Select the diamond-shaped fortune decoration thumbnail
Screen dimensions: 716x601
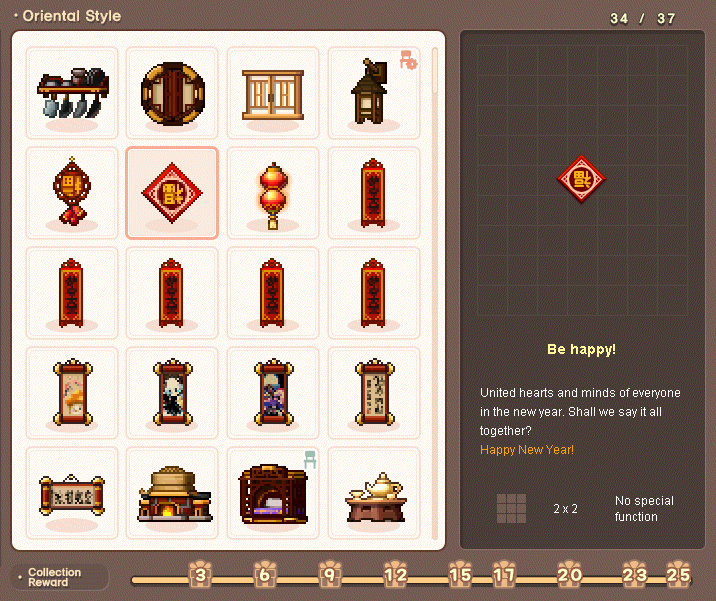172,192
